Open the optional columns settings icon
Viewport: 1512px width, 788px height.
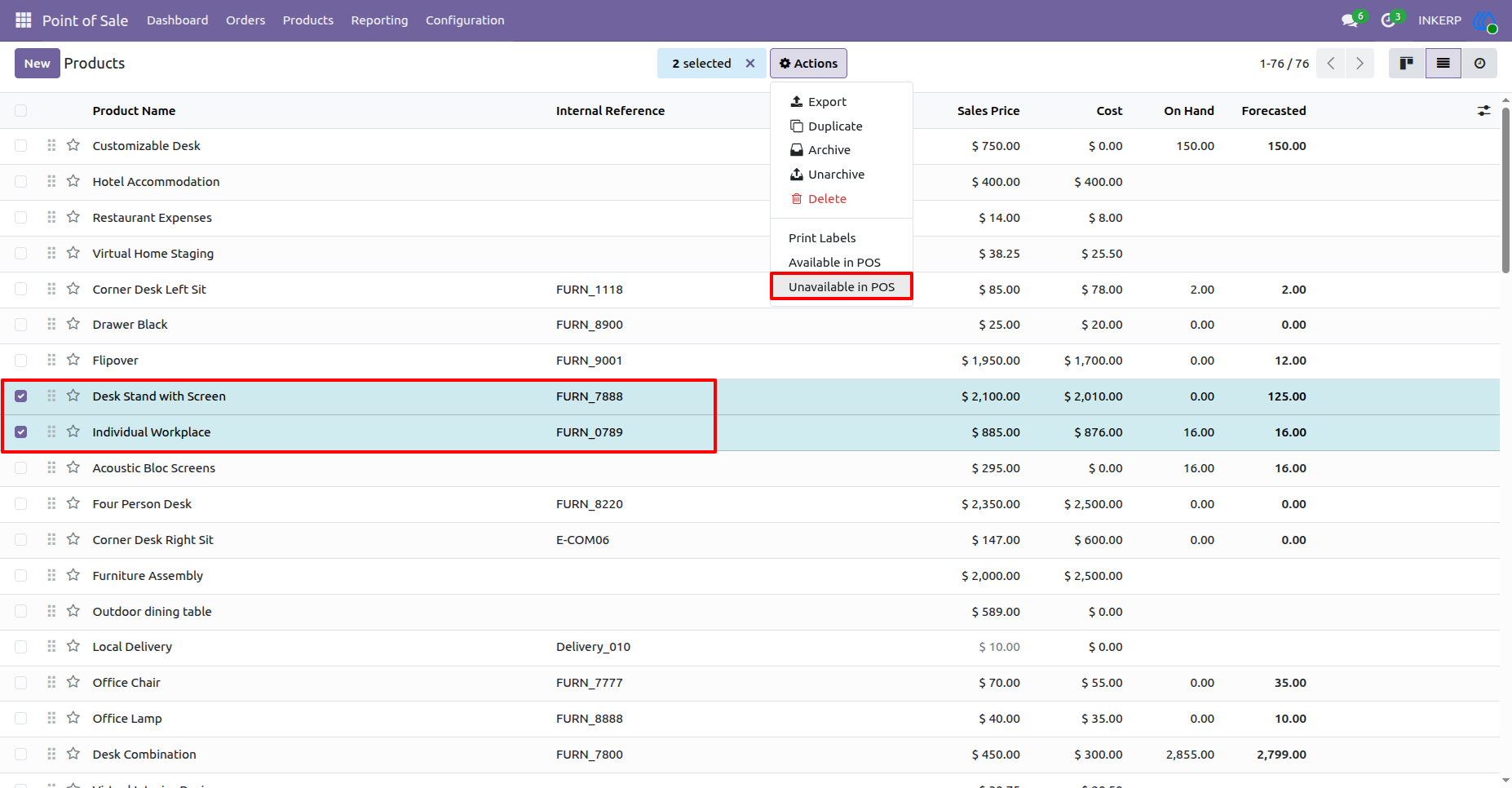1483,110
